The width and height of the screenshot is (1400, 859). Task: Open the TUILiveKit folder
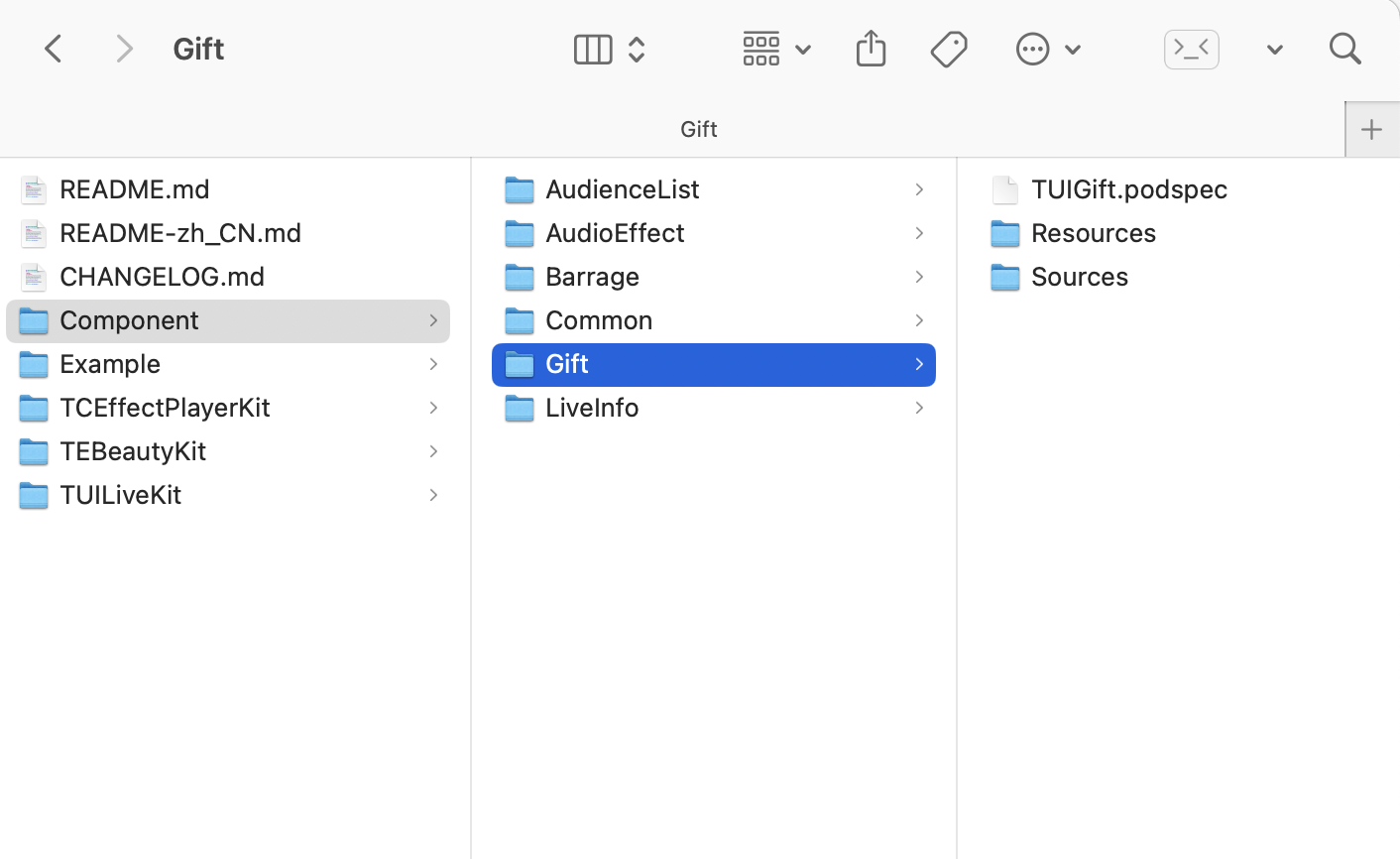(x=120, y=494)
